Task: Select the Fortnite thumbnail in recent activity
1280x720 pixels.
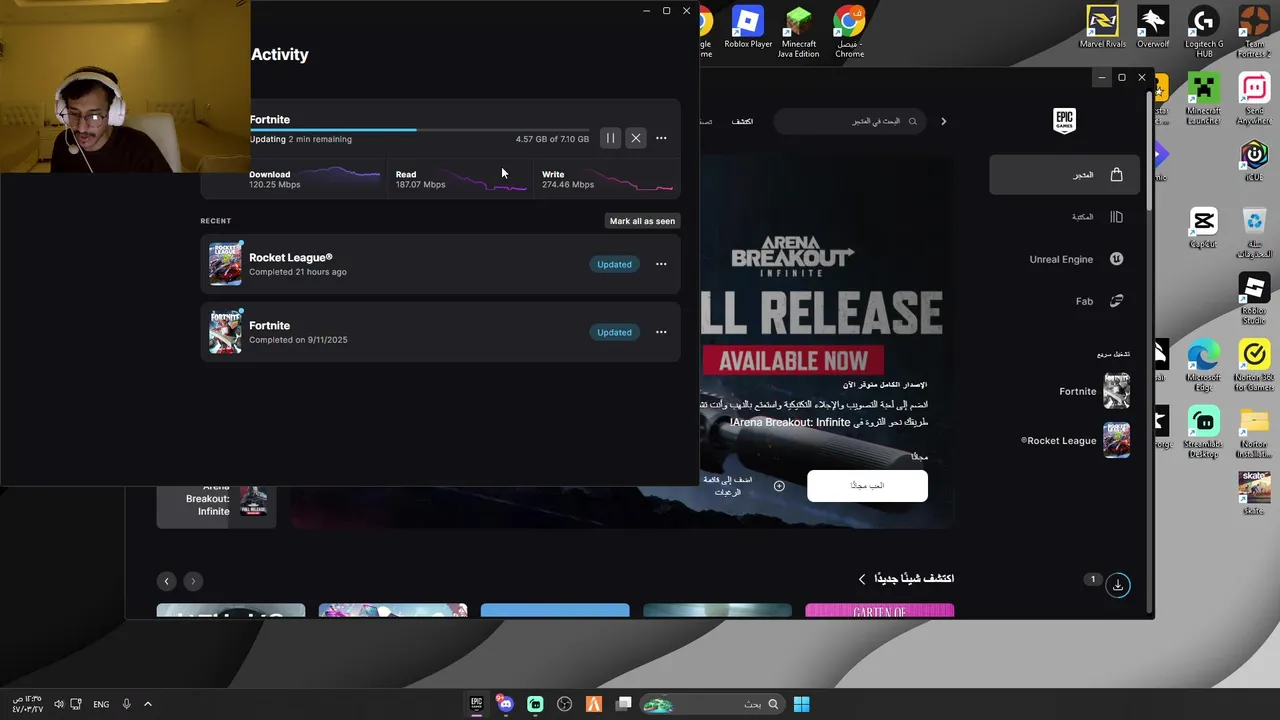Action: (225, 332)
